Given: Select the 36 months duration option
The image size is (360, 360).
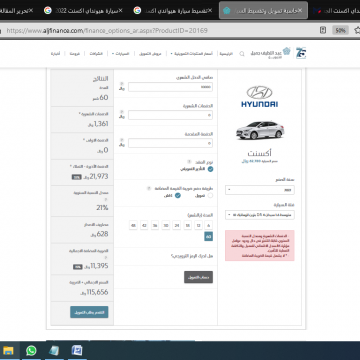Looking at the screenshot, I should pos(155,225).
